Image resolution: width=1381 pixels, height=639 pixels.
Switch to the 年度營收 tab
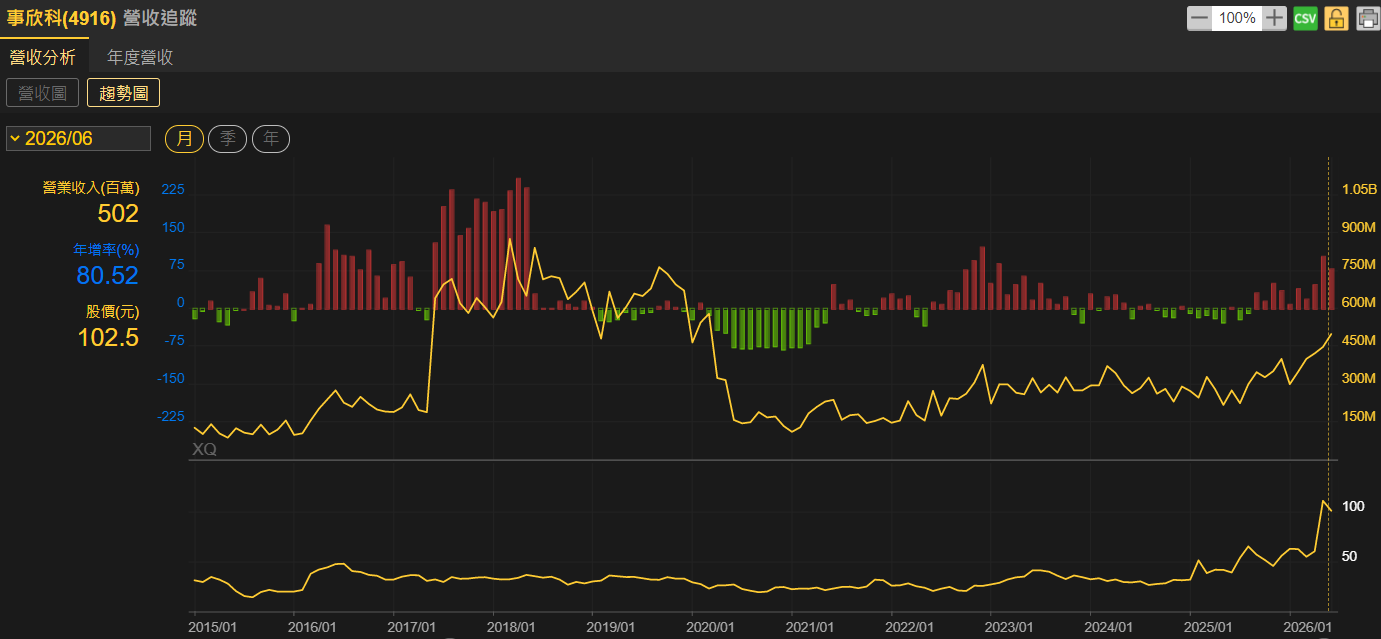click(x=140, y=57)
